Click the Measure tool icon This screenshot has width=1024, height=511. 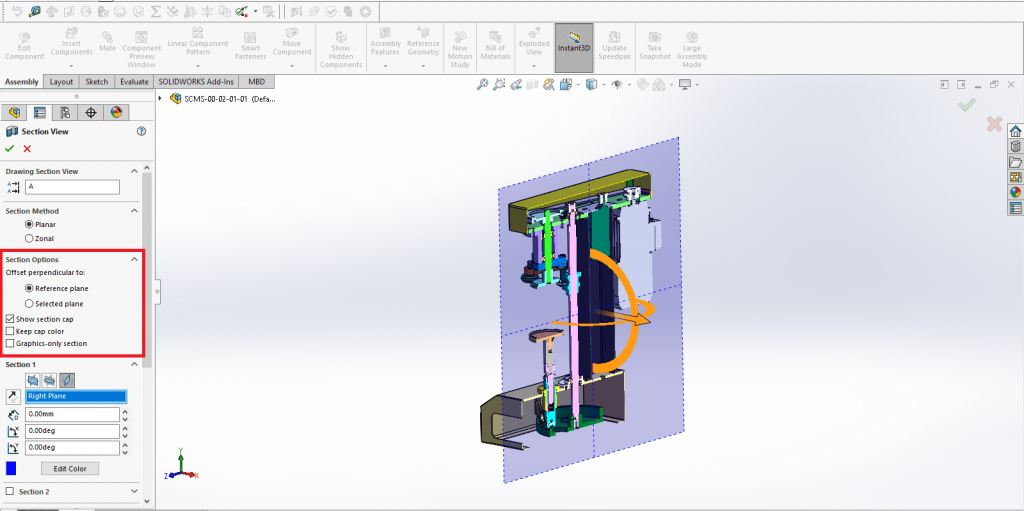click(34, 11)
